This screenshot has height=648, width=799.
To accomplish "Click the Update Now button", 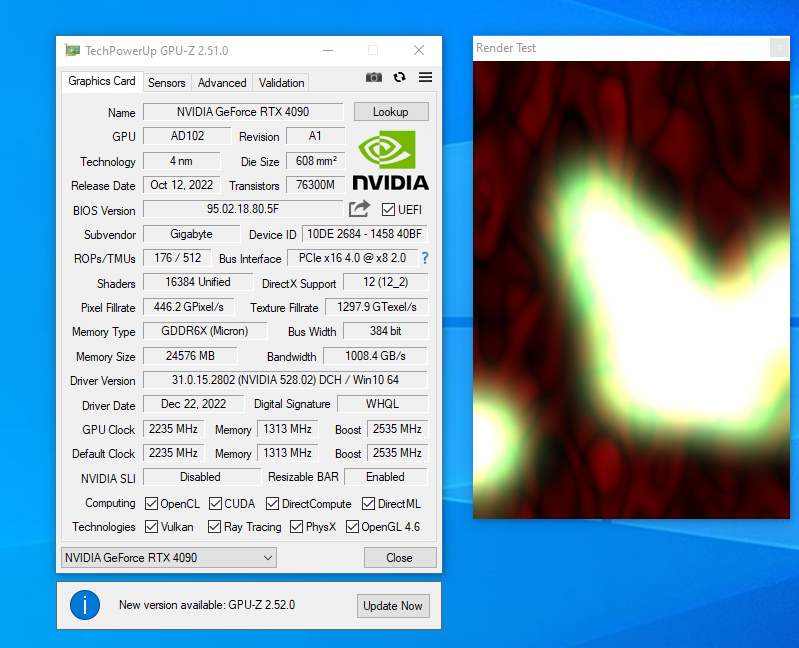I will (x=393, y=606).
